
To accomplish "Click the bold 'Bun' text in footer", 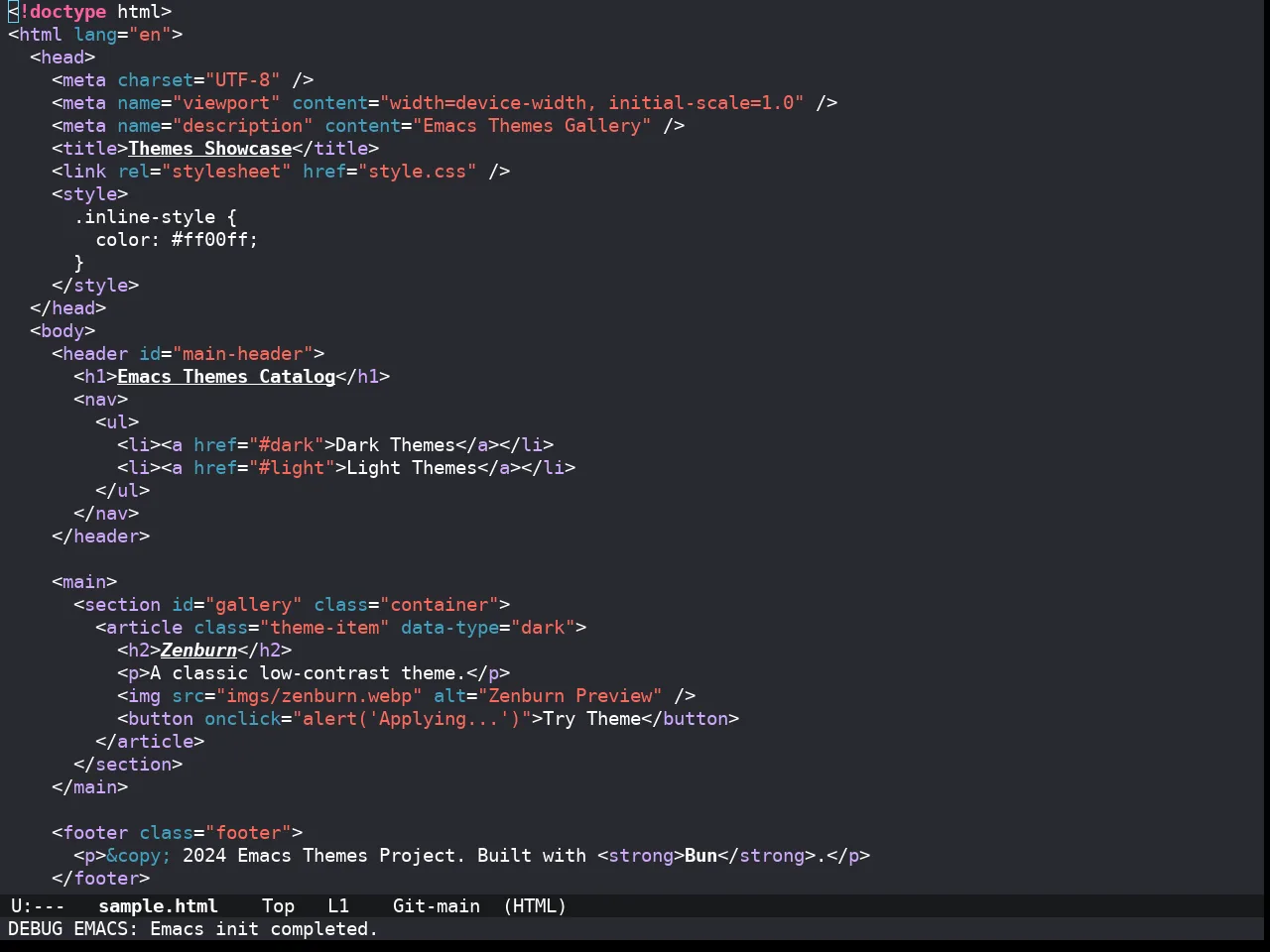I will coord(701,856).
